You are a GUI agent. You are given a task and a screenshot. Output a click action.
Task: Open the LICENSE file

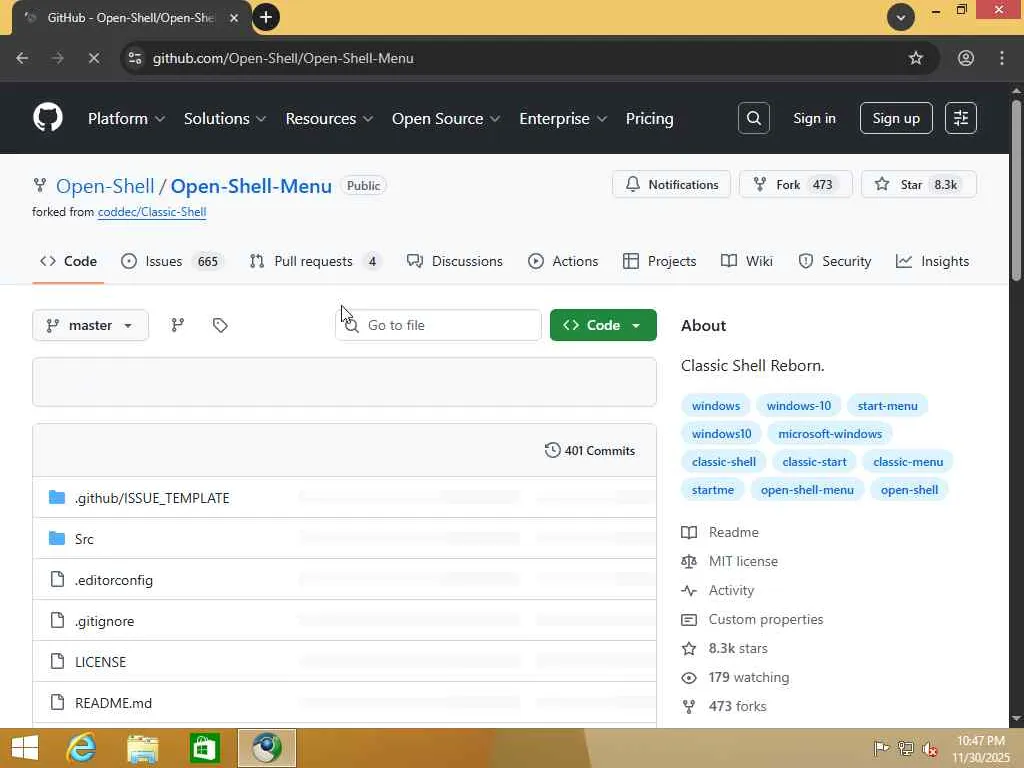101,662
